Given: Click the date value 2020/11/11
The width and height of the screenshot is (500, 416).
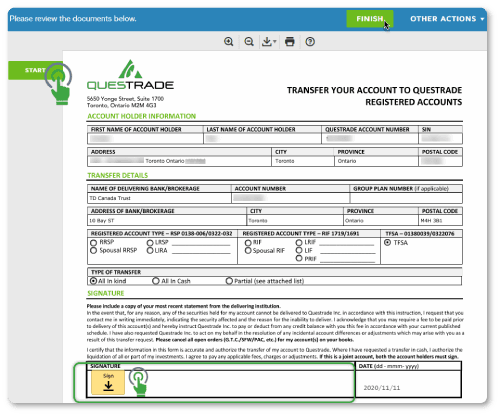Looking at the screenshot, I should 382,388.
